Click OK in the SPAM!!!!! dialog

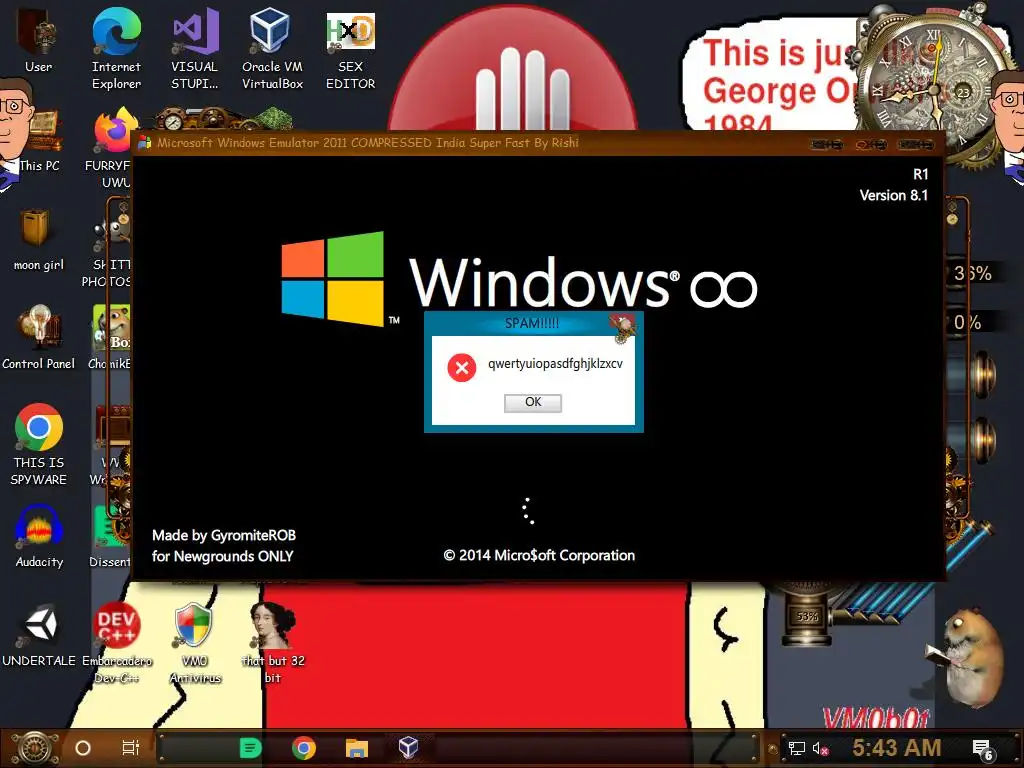(532, 402)
